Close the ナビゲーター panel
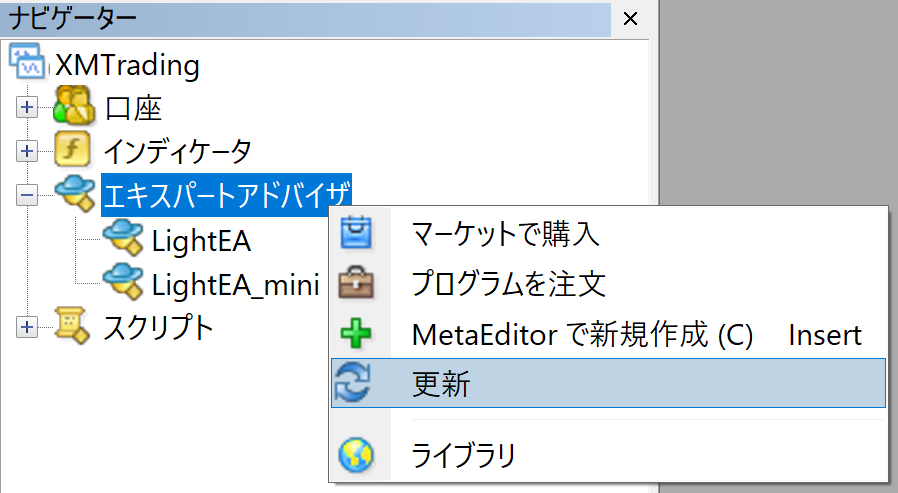 click(x=629, y=18)
